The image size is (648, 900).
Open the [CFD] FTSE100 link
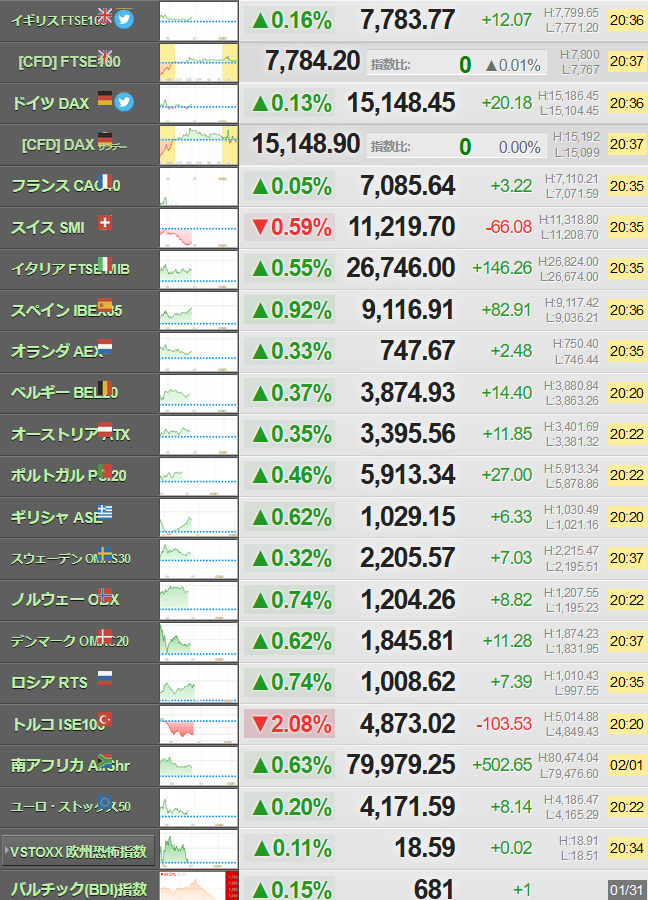pos(69,61)
